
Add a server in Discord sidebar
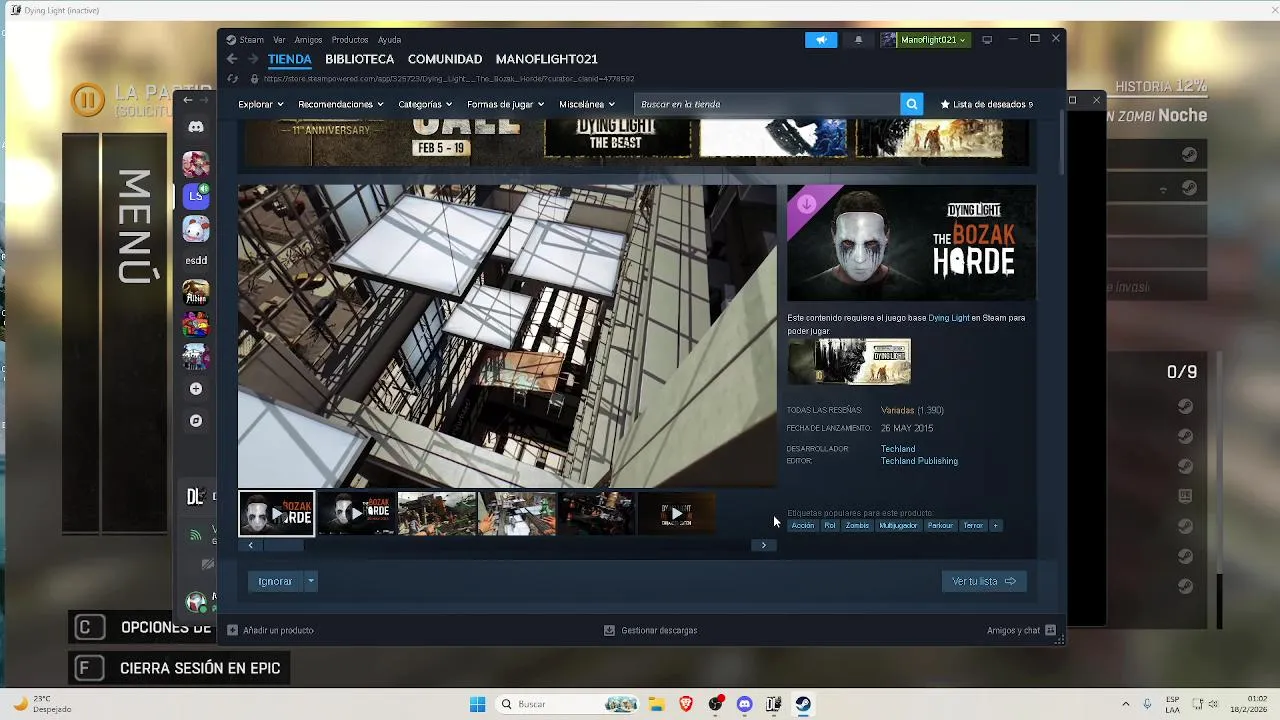[x=196, y=389]
